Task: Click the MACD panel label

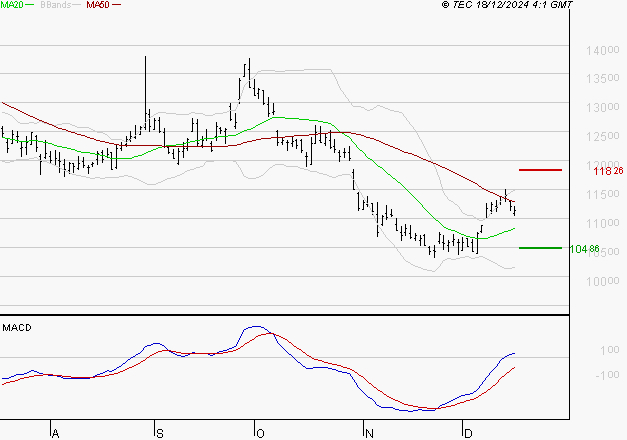Action: click(17, 328)
